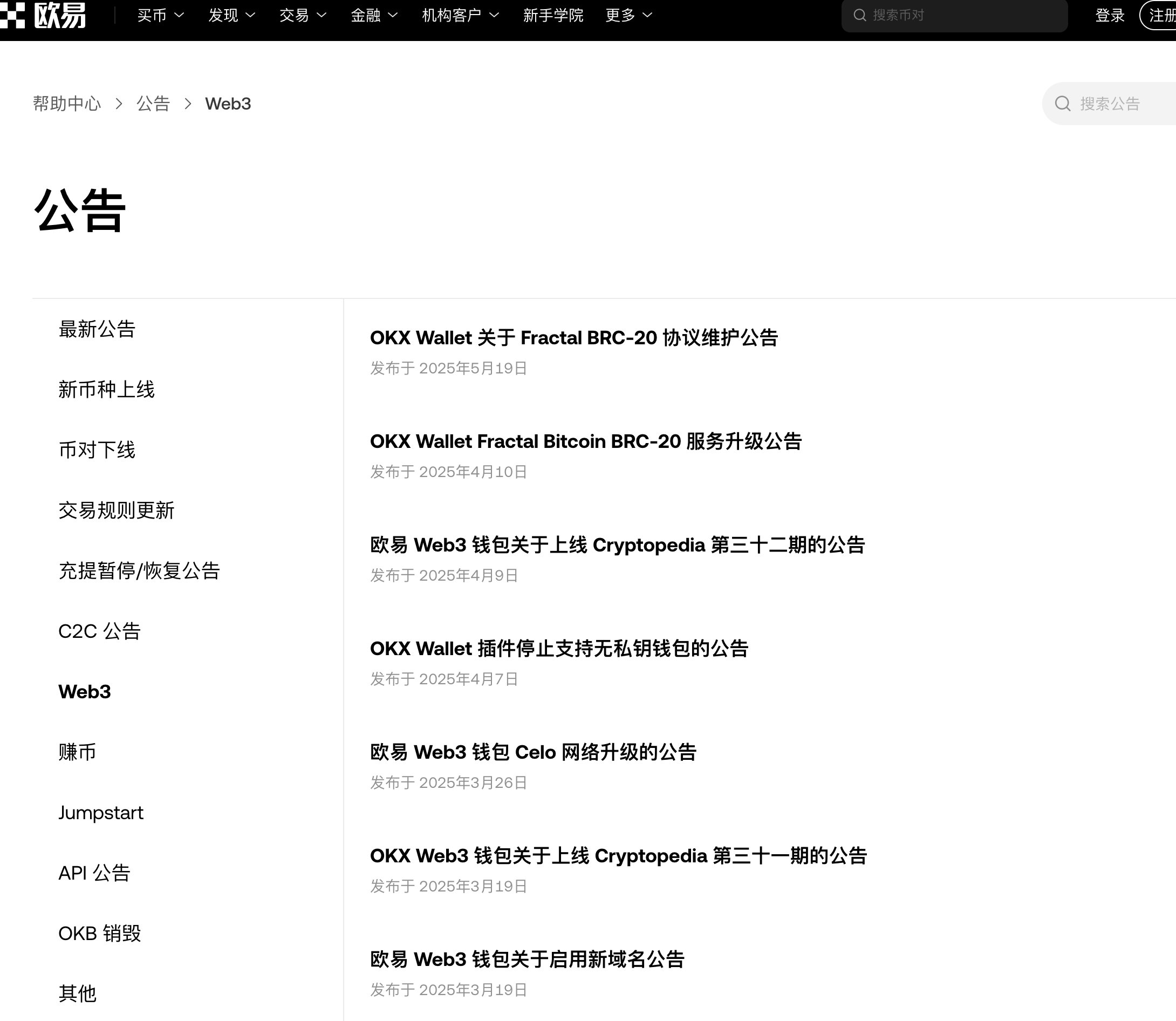Select C2C 公告 in sidebar
The image size is (1176, 1021).
[99, 631]
